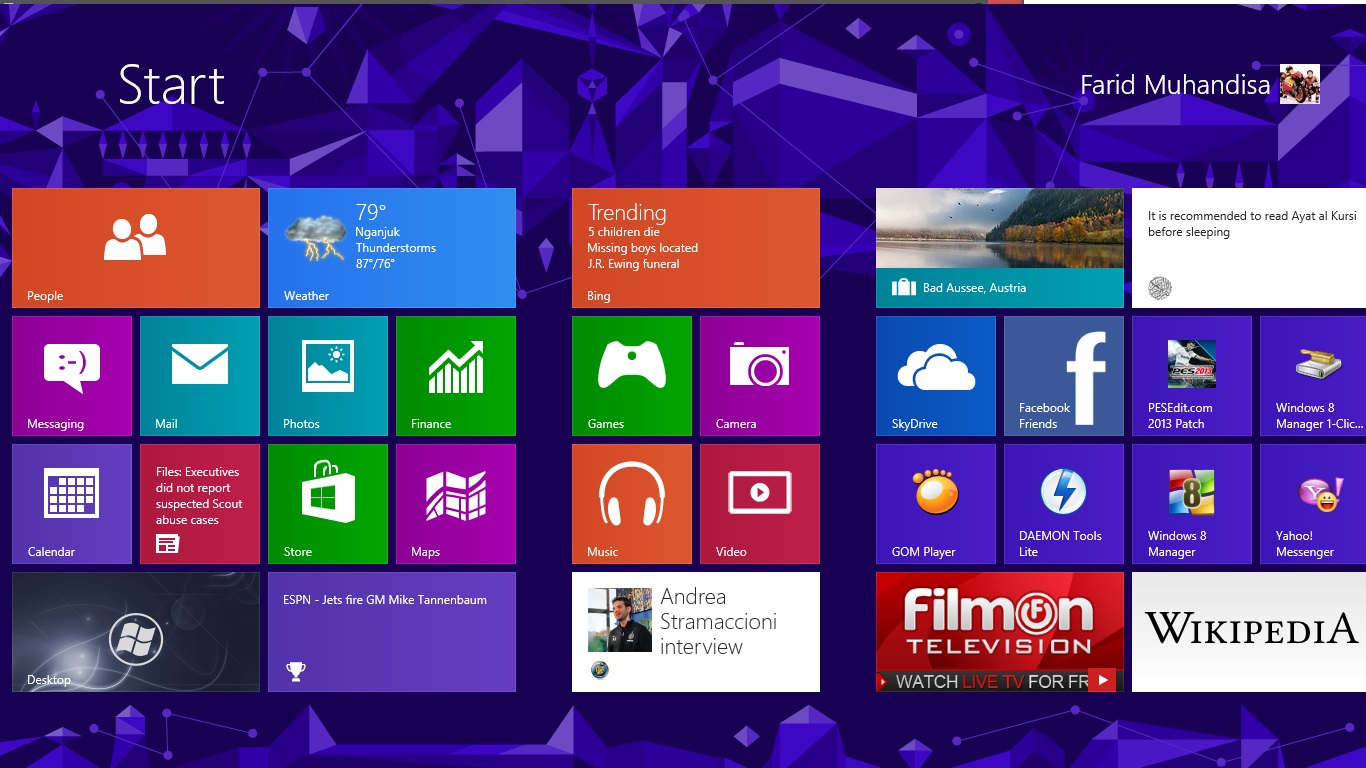Launch DAEMON Tools Lite

pyautogui.click(x=1064, y=503)
